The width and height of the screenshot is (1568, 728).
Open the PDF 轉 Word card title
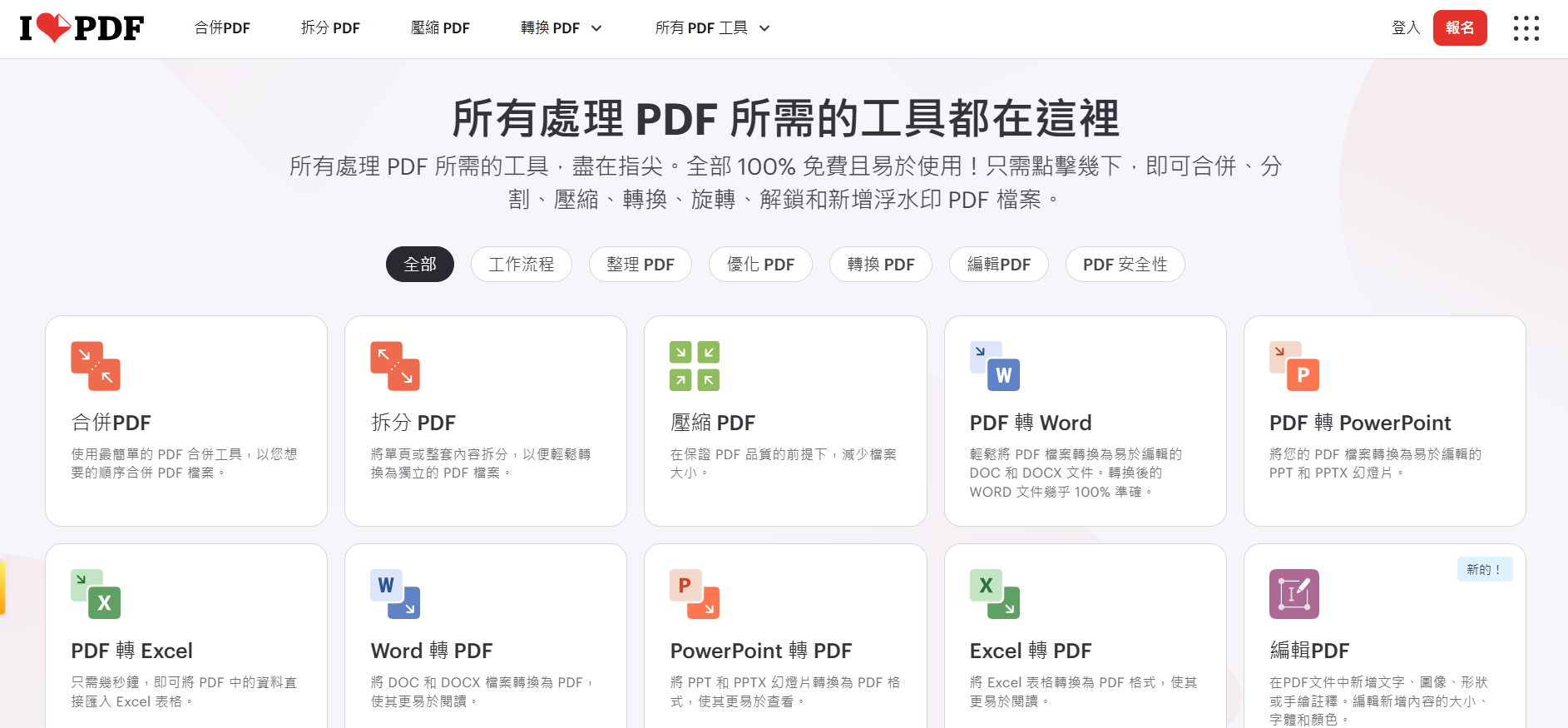[1031, 423]
